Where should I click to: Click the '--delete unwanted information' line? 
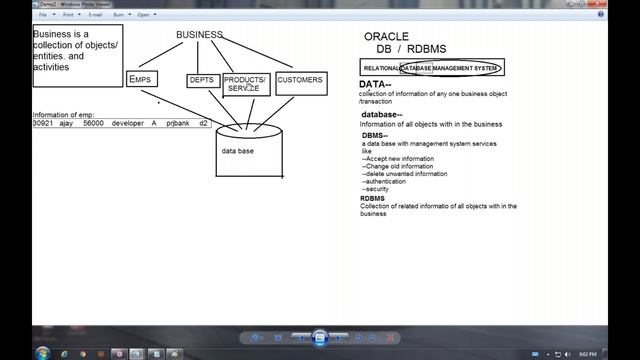[x=404, y=174]
